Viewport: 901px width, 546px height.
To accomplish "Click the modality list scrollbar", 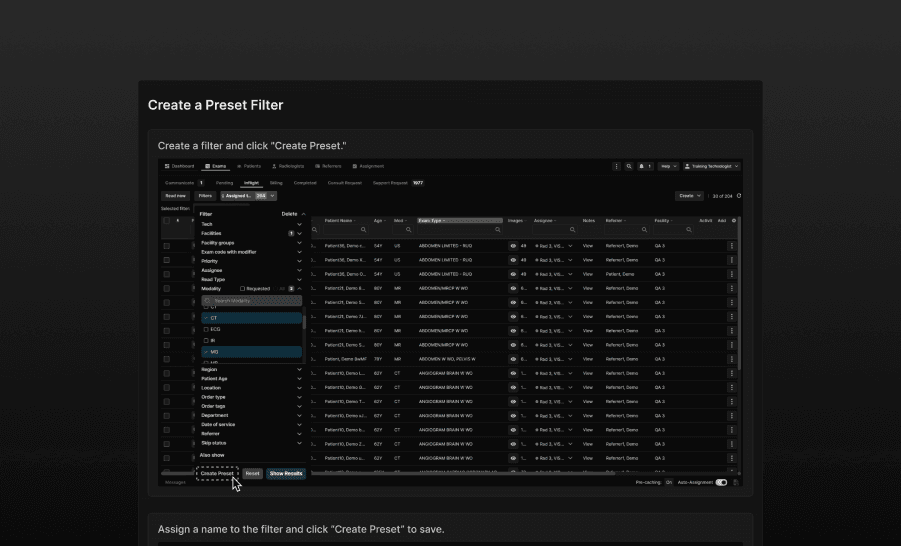I will click(x=303, y=322).
